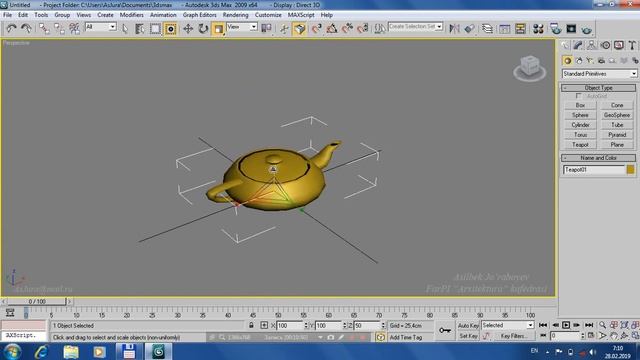Click the time slider 0 / 100
This screenshot has height=360, width=640.
pos(37,301)
